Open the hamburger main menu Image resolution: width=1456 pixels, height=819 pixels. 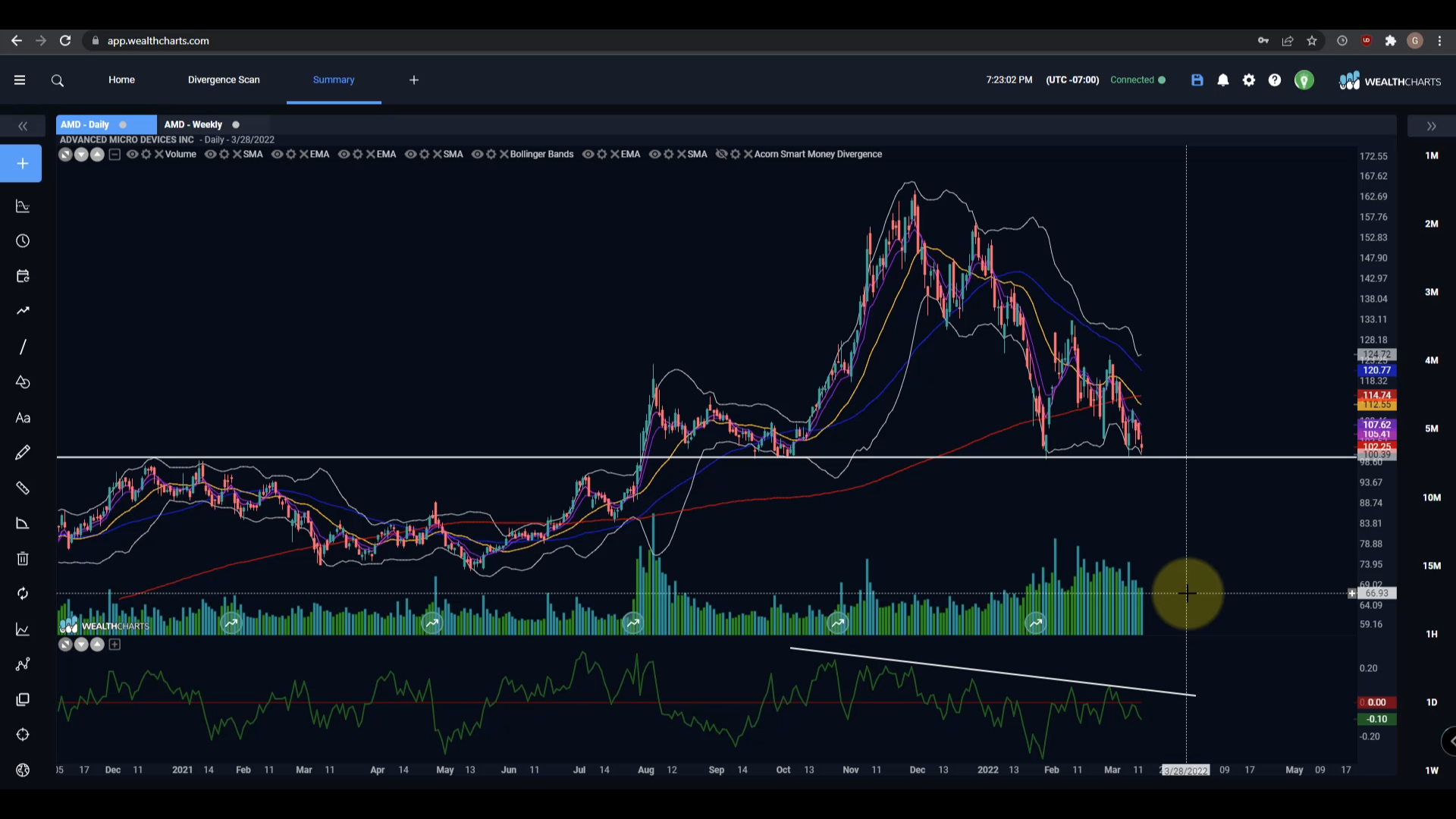(x=20, y=80)
